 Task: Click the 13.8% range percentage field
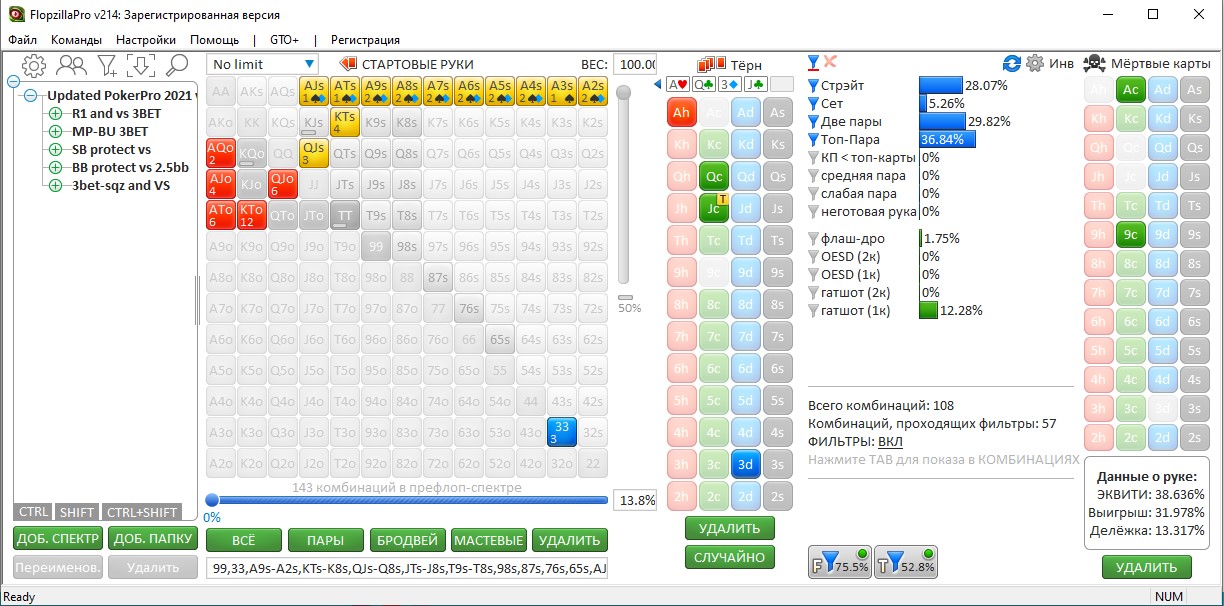(635, 500)
